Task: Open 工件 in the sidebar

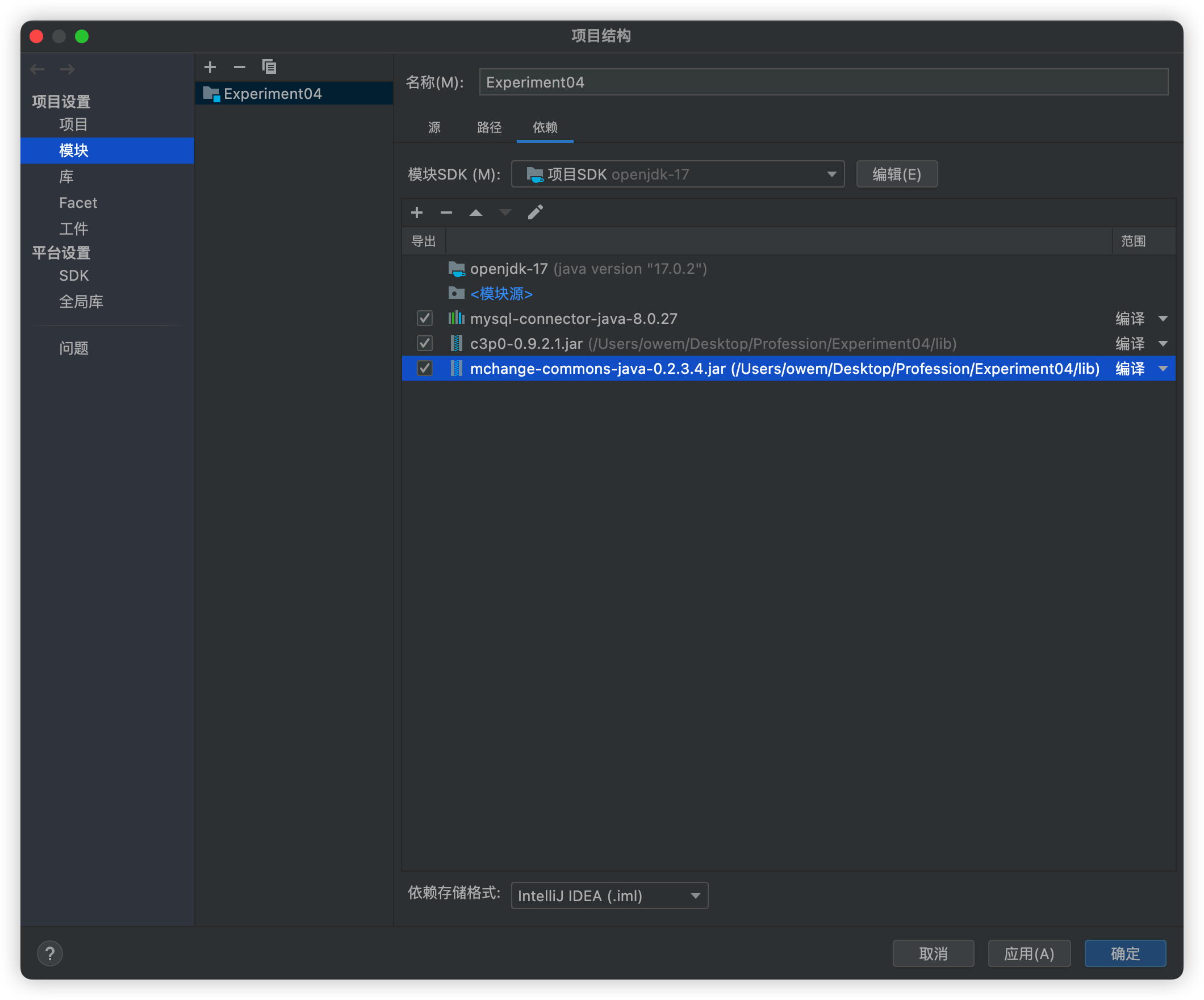Action: click(x=73, y=229)
